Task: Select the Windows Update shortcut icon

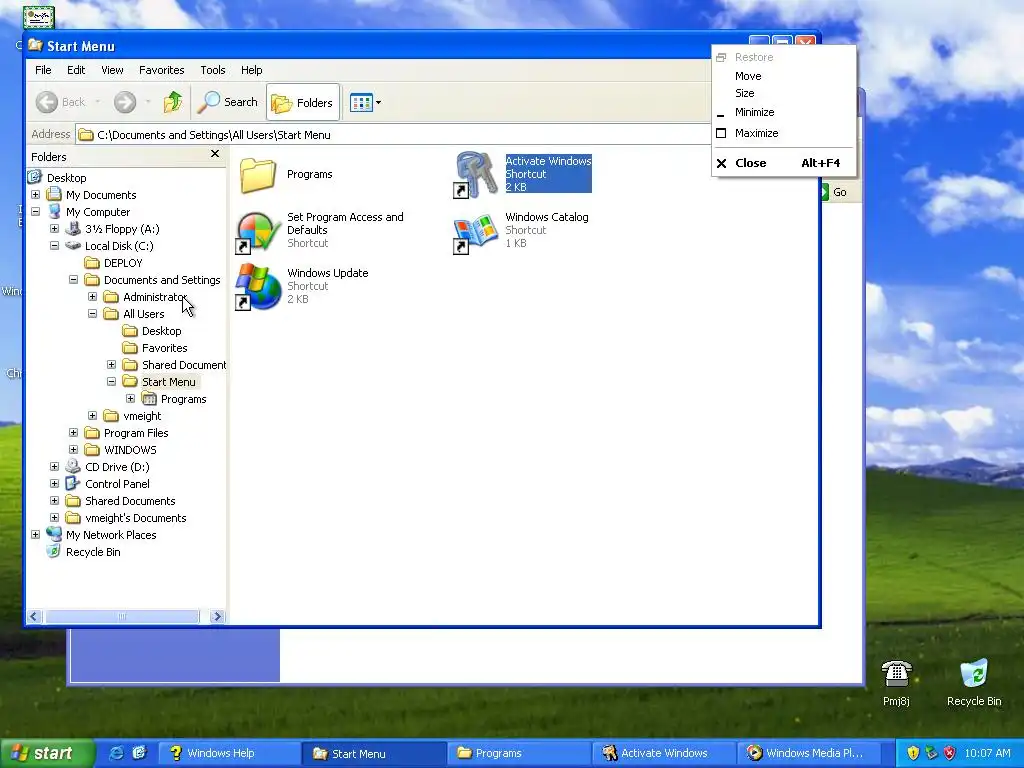Action: pyautogui.click(x=257, y=286)
